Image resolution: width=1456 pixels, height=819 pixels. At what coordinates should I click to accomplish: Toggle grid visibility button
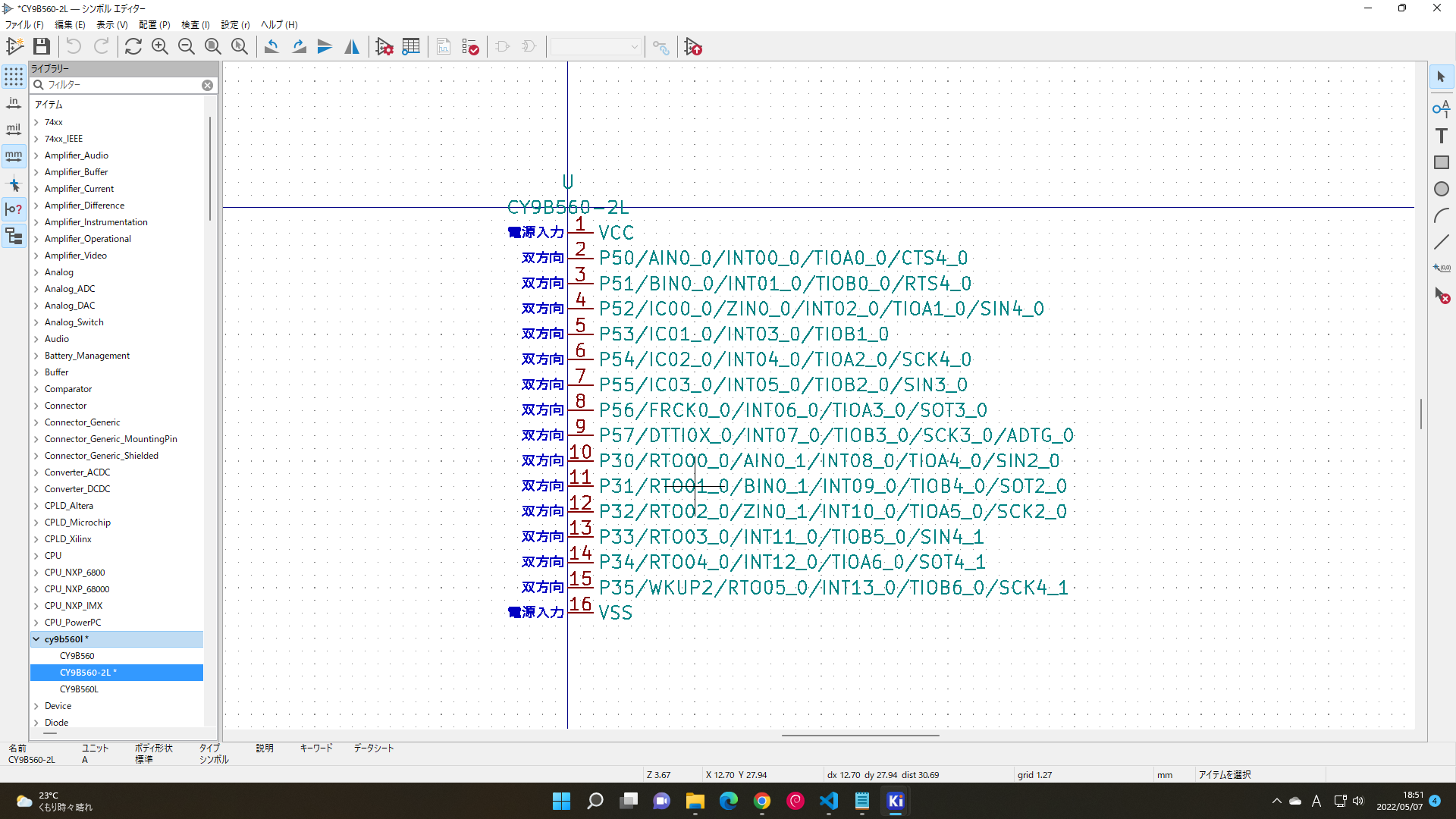(x=14, y=77)
